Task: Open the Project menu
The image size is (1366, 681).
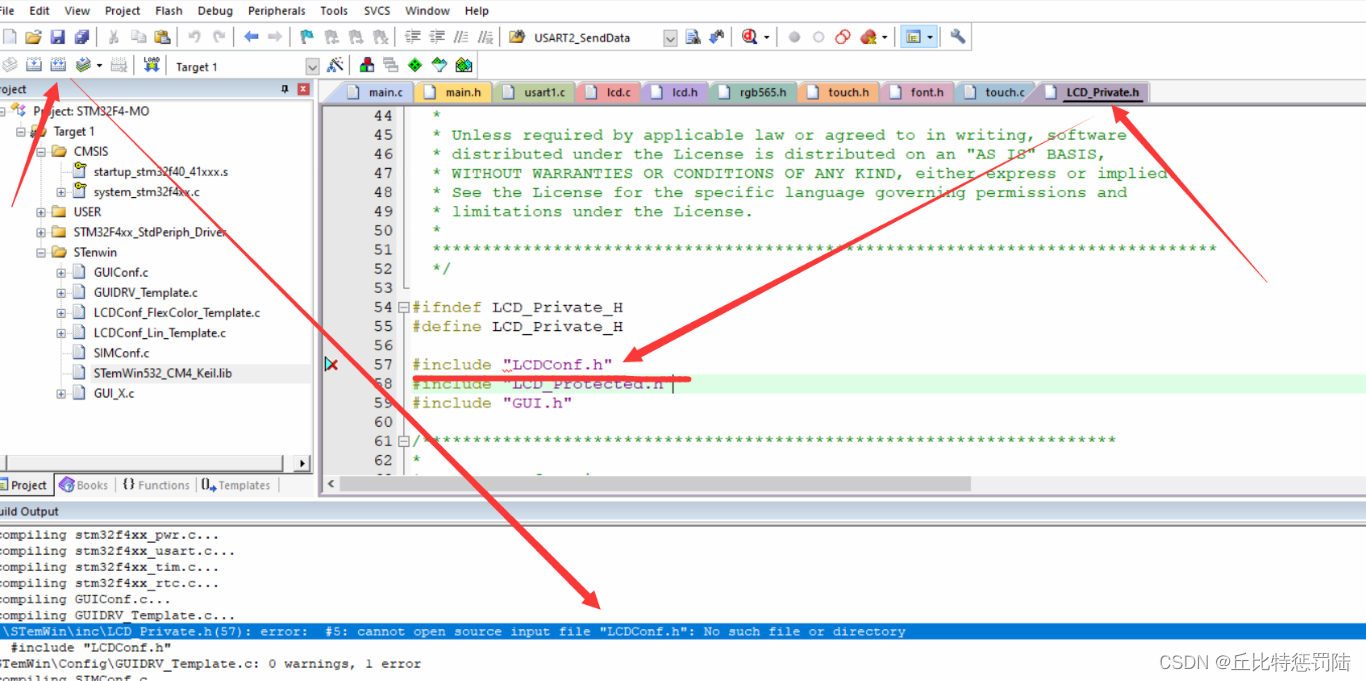Action: [x=122, y=11]
